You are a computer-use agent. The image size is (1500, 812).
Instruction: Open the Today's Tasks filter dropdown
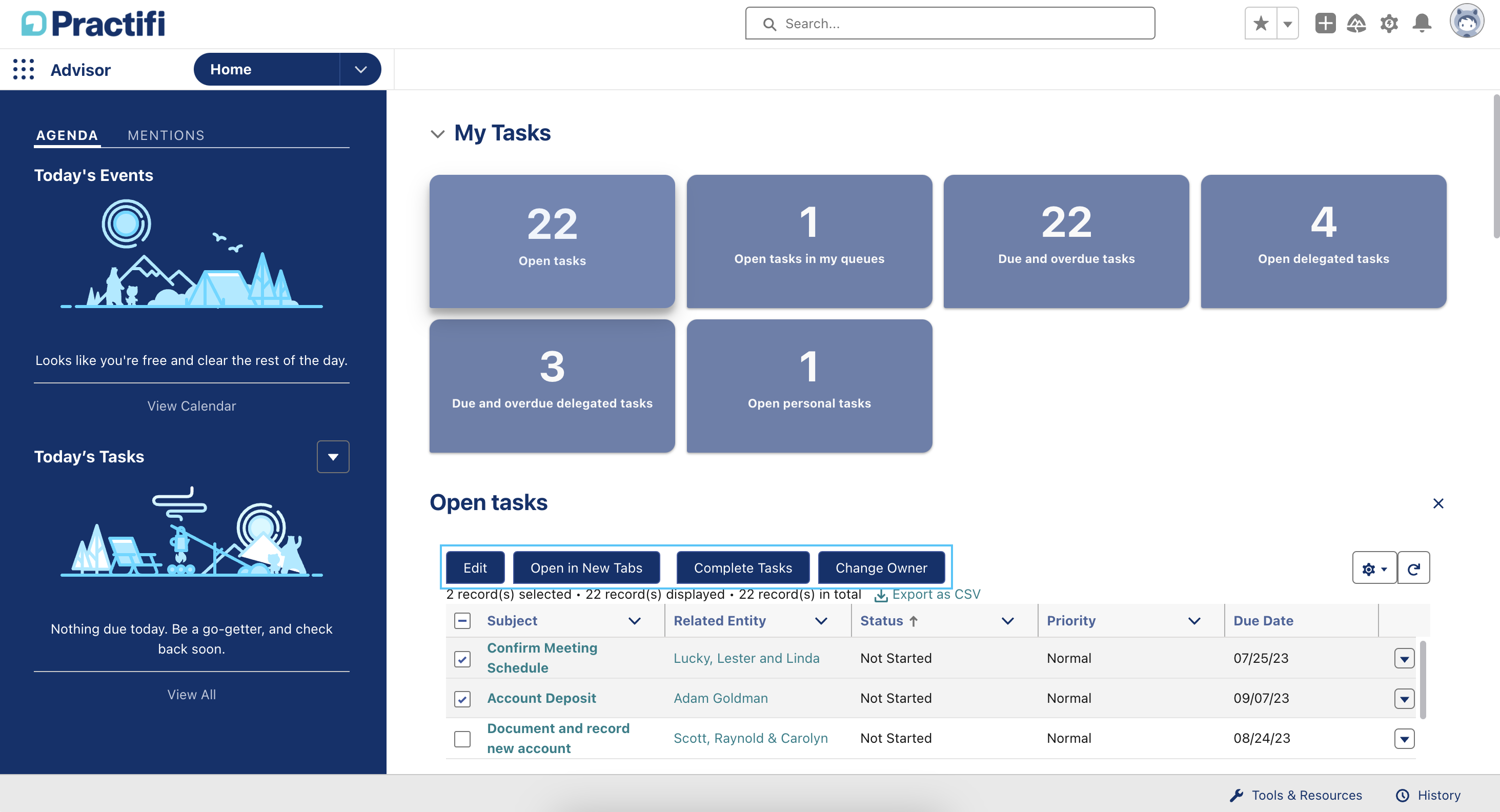coord(333,456)
